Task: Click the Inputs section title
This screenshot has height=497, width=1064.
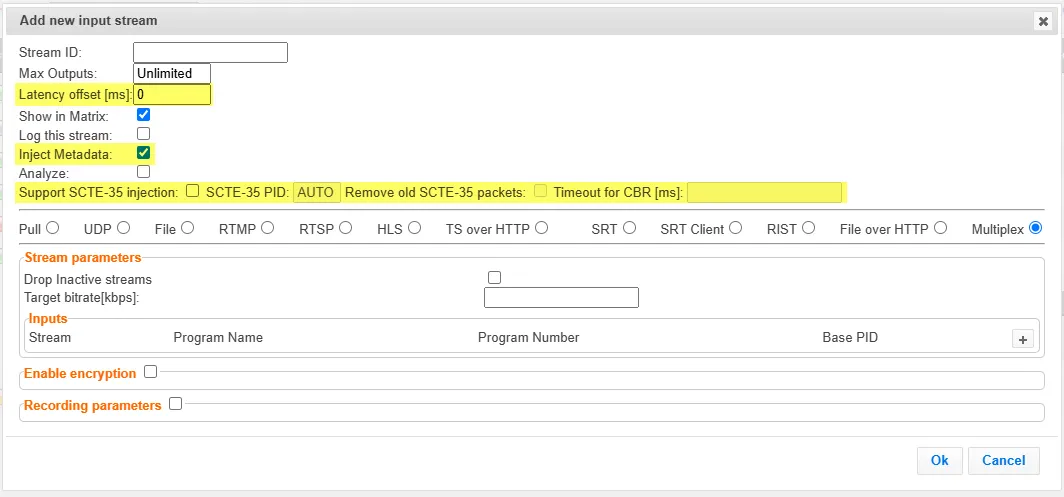Action: [x=48, y=318]
